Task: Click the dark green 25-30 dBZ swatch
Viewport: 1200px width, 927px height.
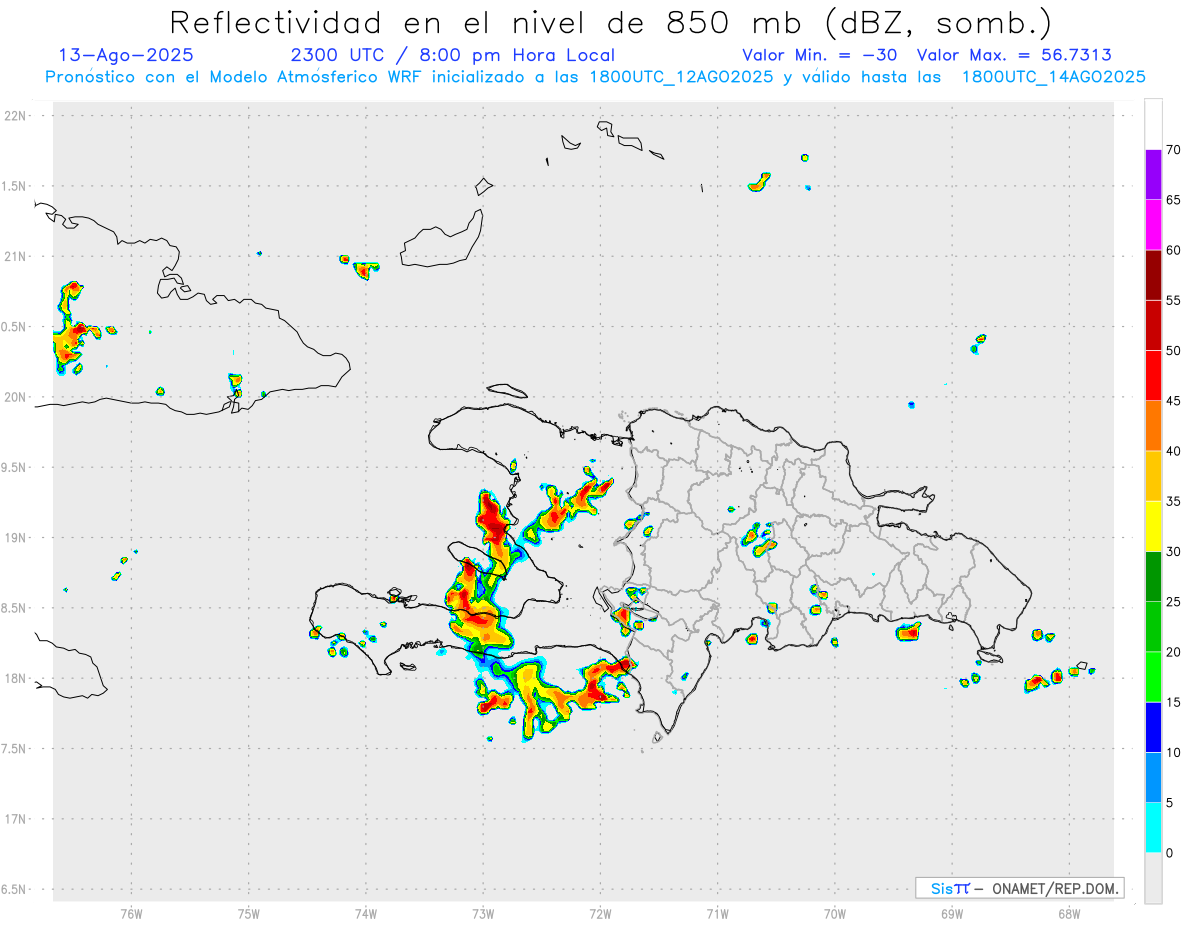Action: [x=1153, y=576]
